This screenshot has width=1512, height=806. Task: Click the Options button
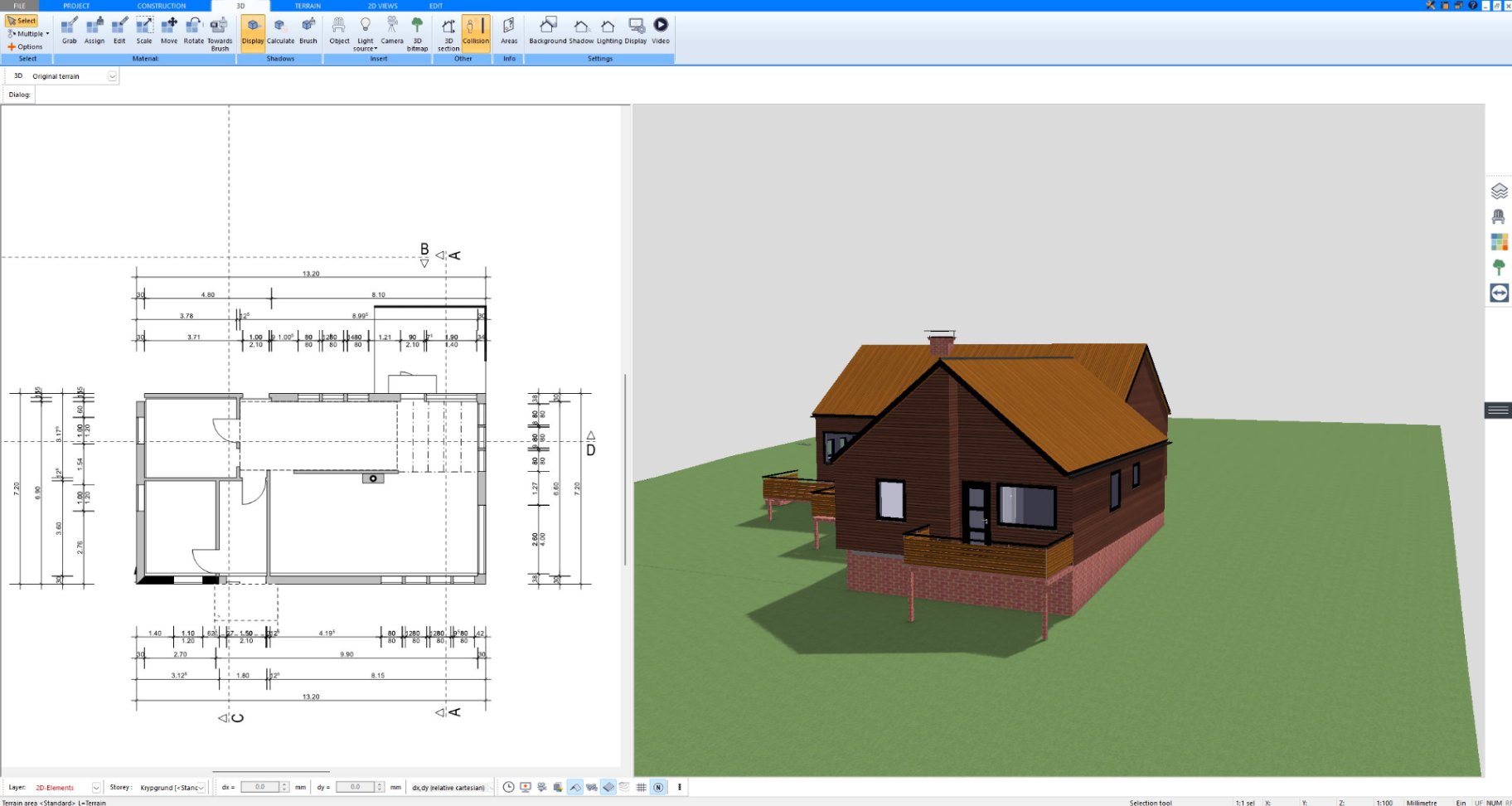pos(26,47)
